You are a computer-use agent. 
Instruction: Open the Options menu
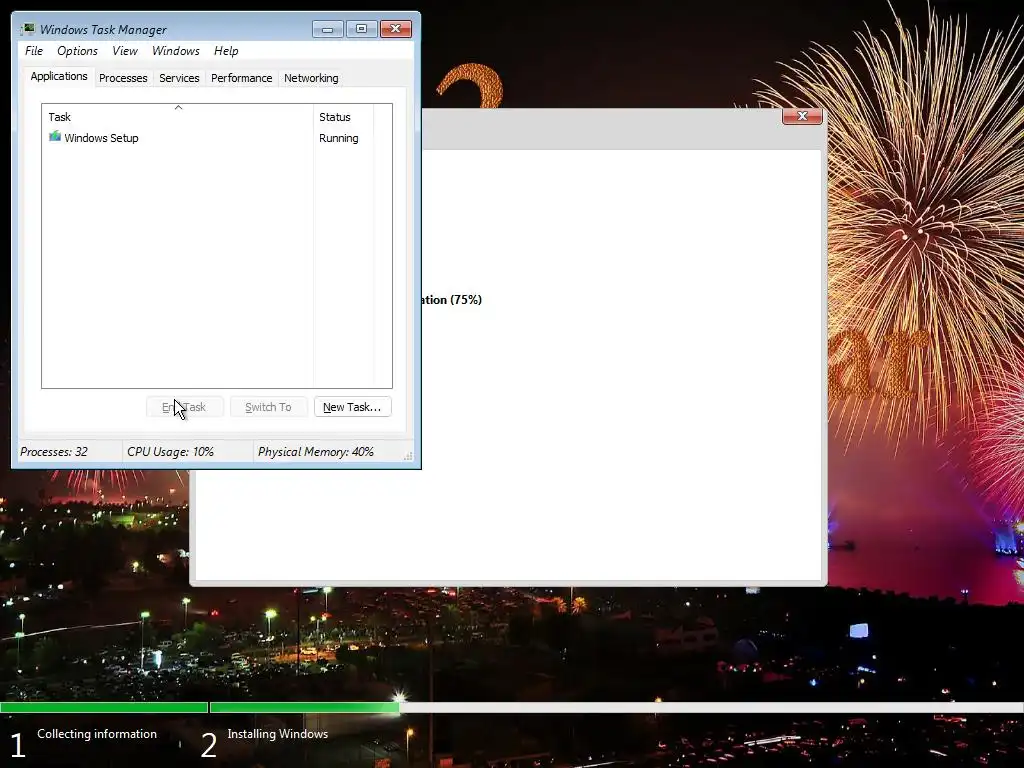[x=77, y=51]
